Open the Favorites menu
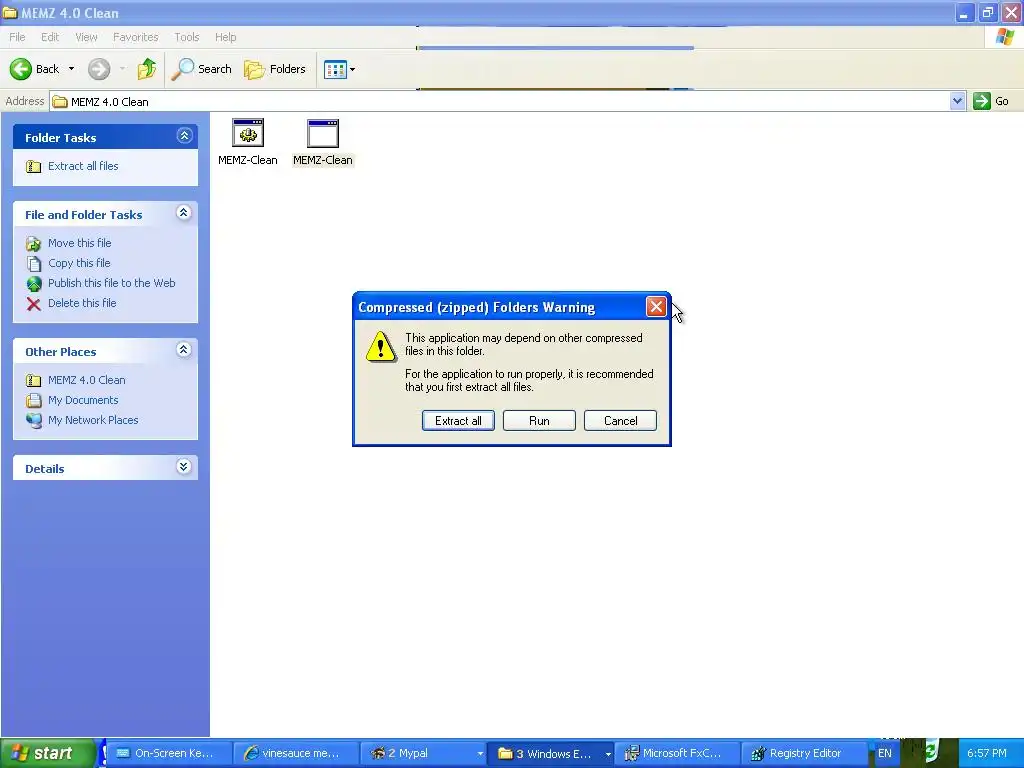The height and width of the screenshot is (768, 1024). 135,37
